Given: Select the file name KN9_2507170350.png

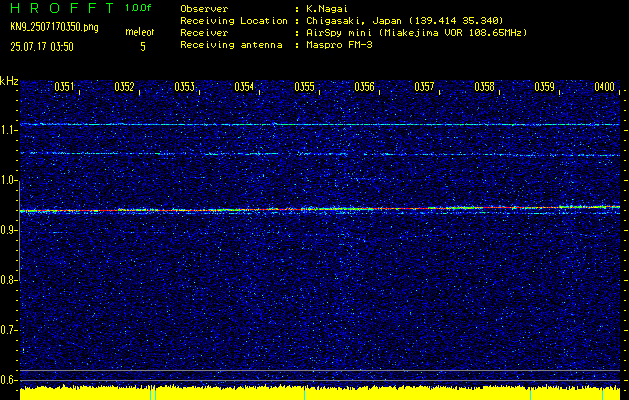Looking at the screenshot, I should coord(54,28).
